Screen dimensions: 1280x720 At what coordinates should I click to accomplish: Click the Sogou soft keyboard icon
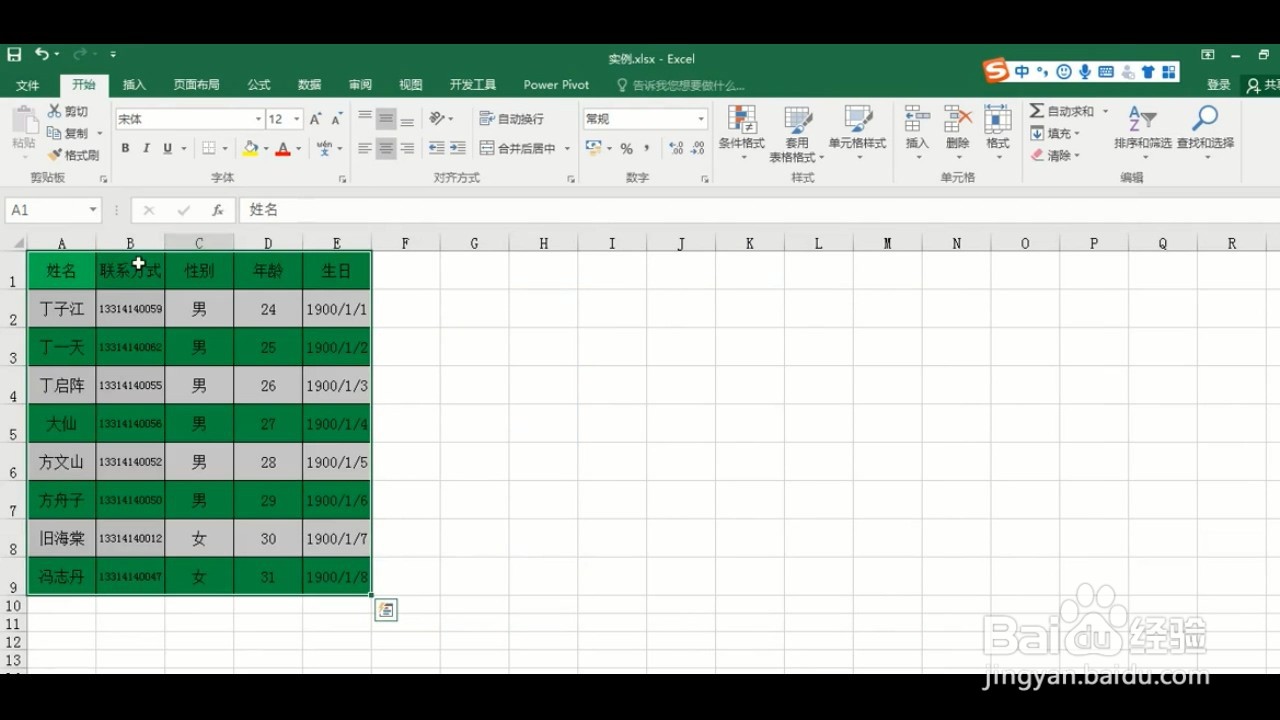(x=1106, y=72)
